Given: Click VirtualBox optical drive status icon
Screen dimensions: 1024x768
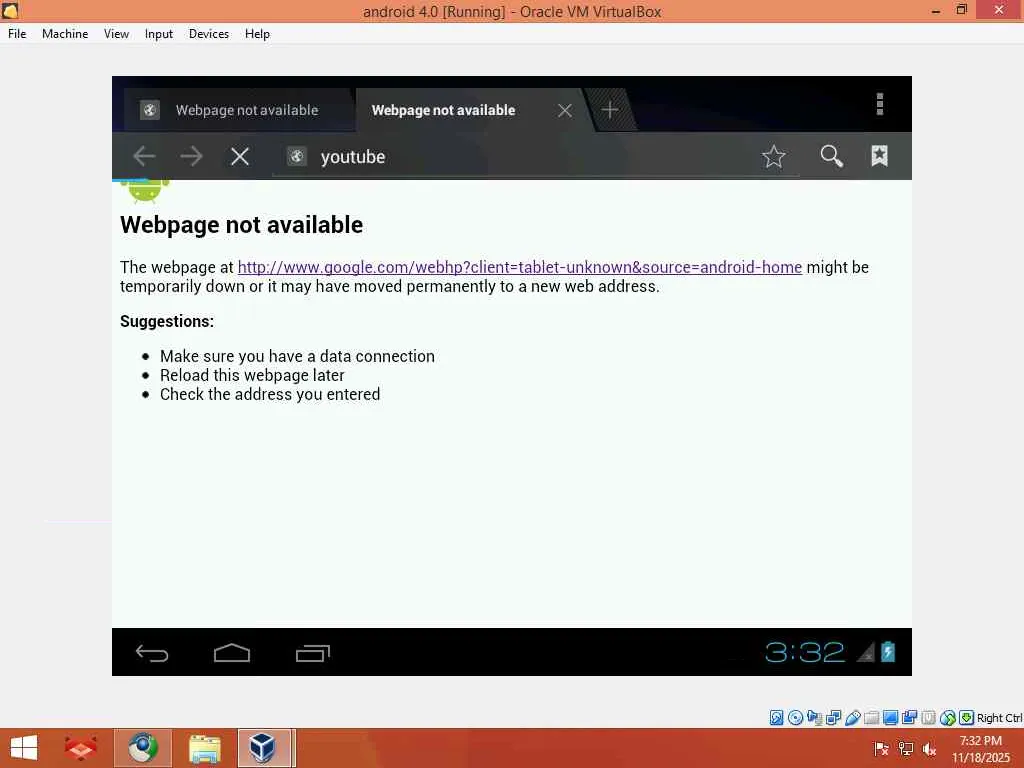Looking at the screenshot, I should pyautogui.click(x=795, y=718).
